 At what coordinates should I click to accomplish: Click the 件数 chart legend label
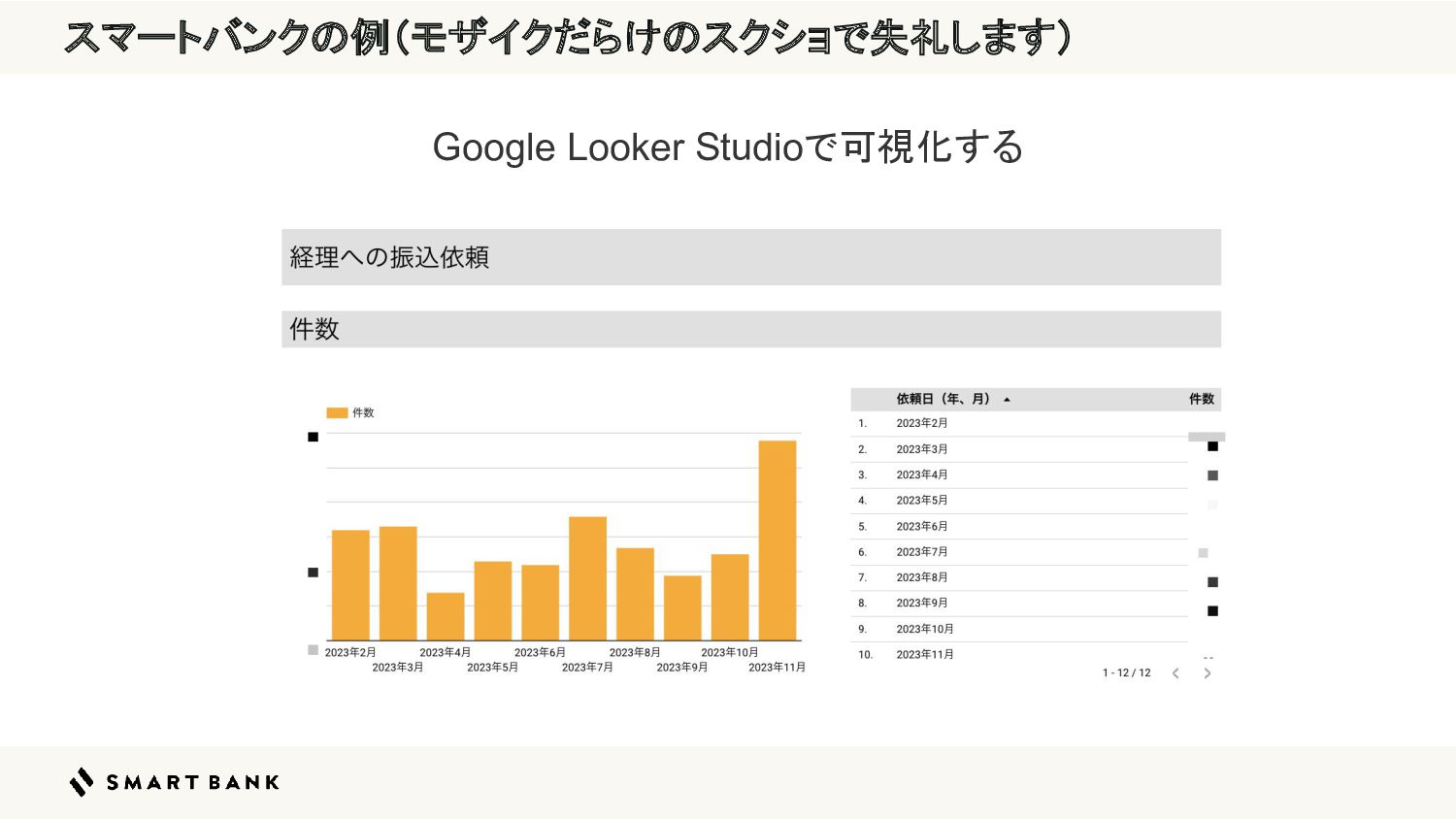click(x=363, y=413)
